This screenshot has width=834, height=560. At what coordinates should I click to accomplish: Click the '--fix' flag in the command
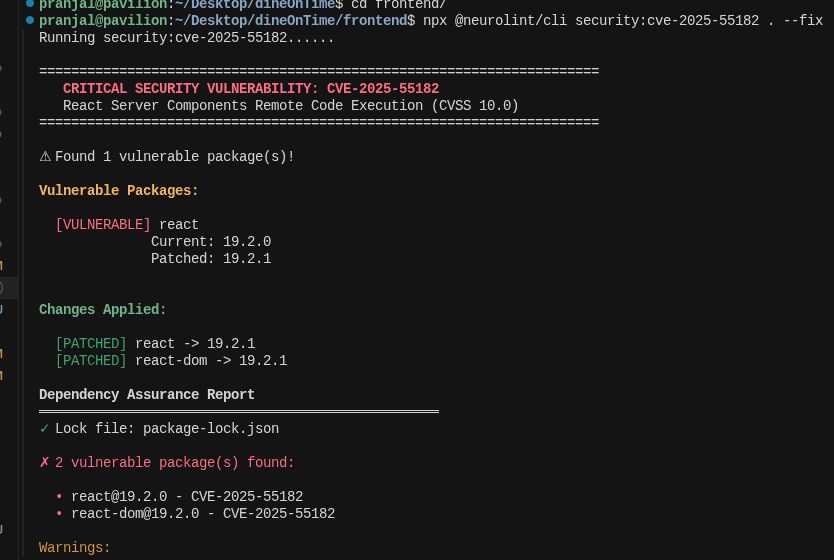click(803, 21)
